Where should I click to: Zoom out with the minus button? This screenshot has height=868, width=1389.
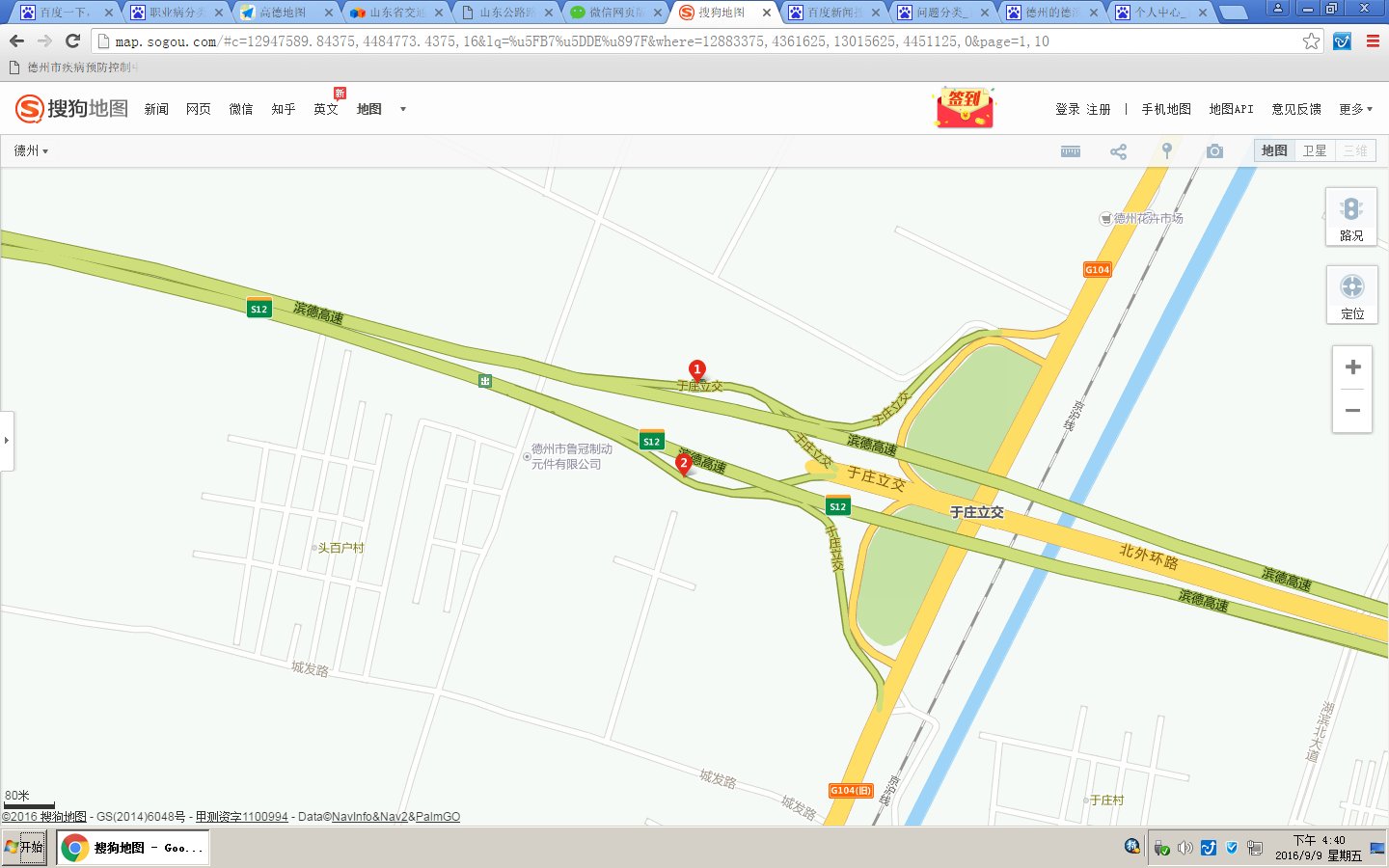pyautogui.click(x=1352, y=411)
